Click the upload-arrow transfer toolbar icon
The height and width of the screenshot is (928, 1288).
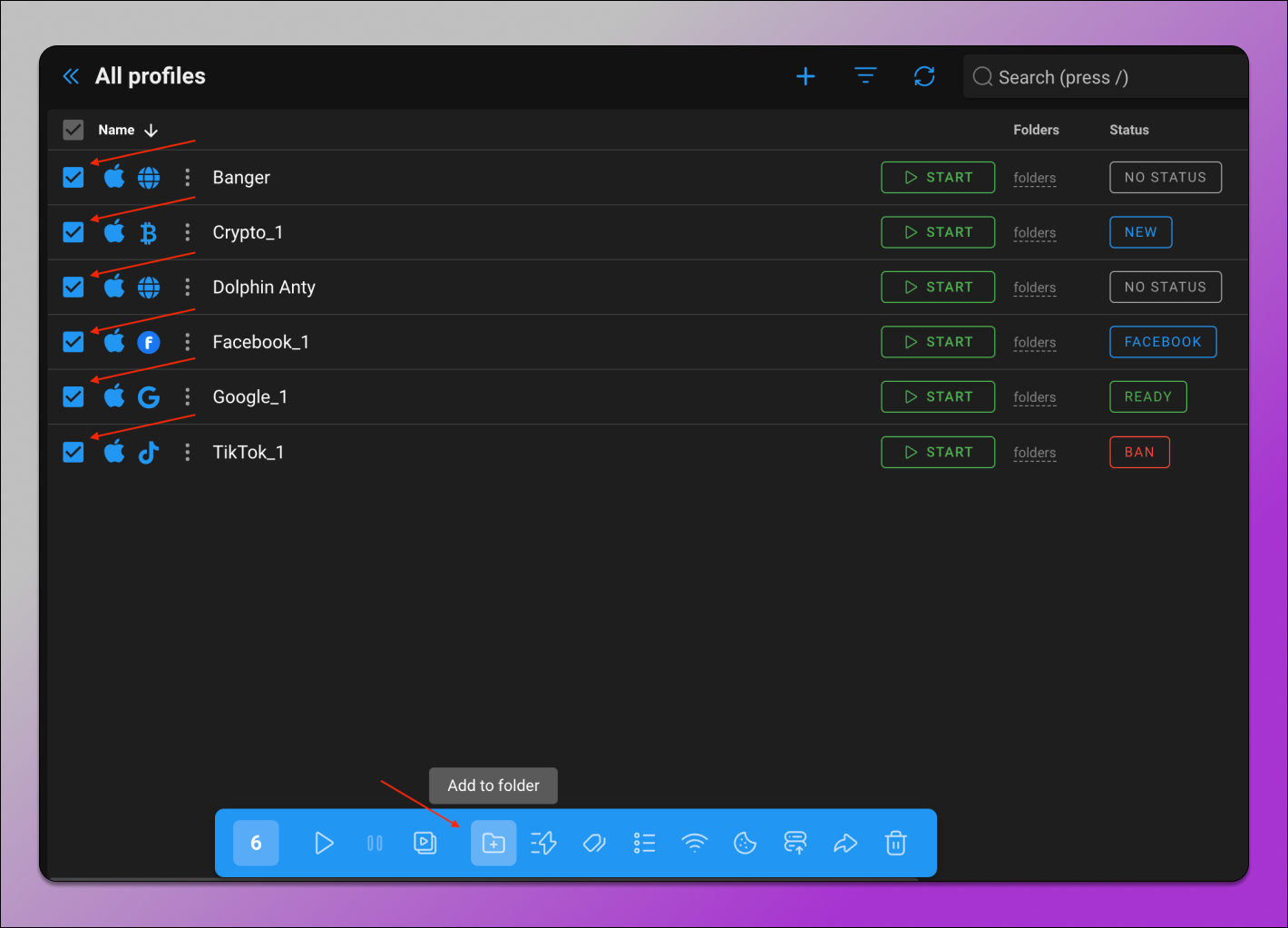click(x=795, y=843)
